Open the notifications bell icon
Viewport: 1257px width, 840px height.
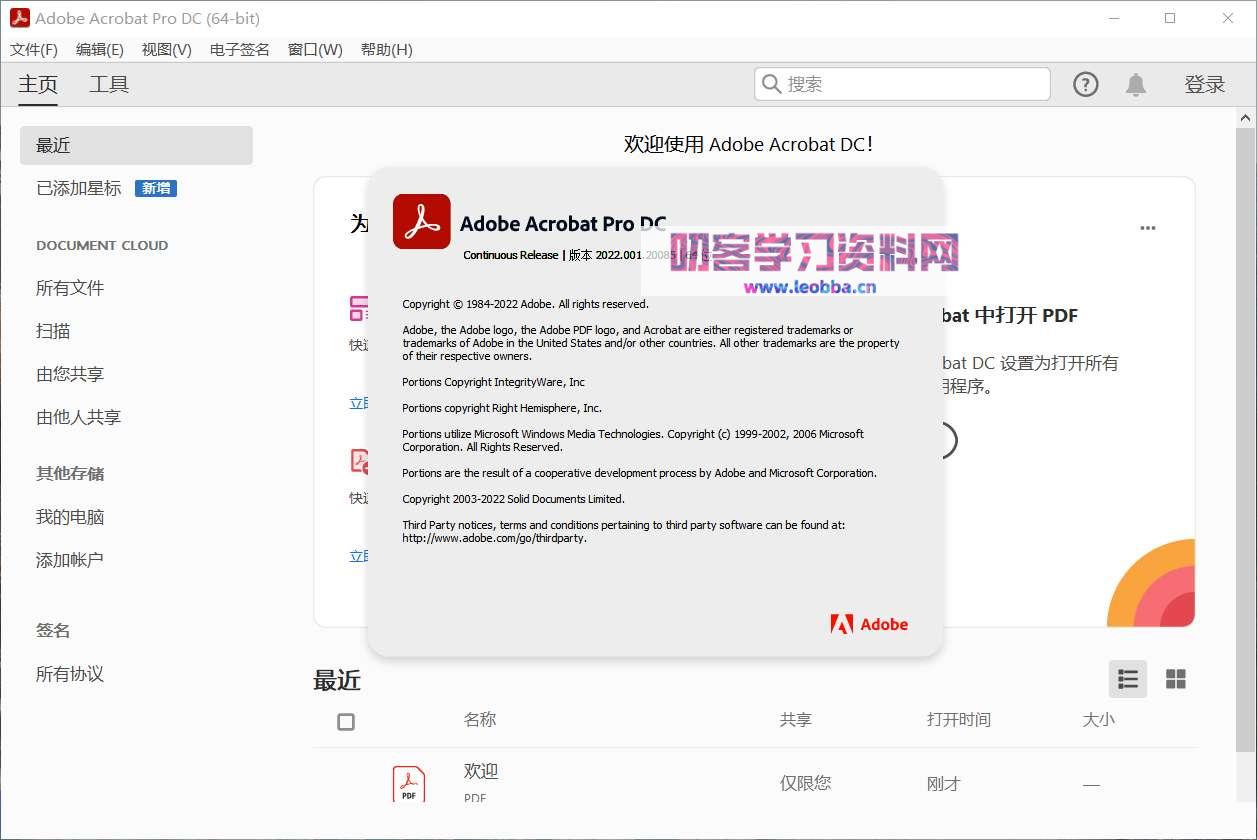click(x=1136, y=84)
